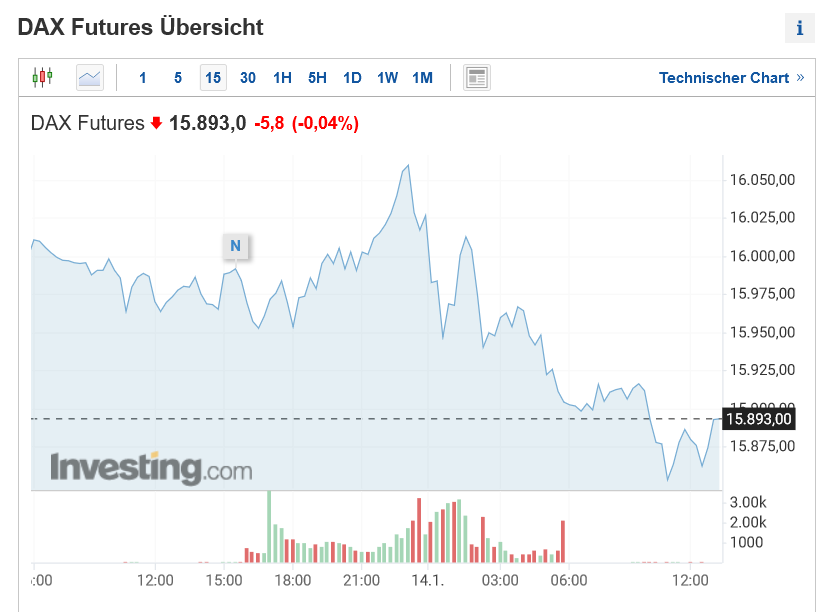The height and width of the screenshot is (612, 826).
Task: Switch to candlestick chart type
Action: pyautogui.click(x=42, y=77)
